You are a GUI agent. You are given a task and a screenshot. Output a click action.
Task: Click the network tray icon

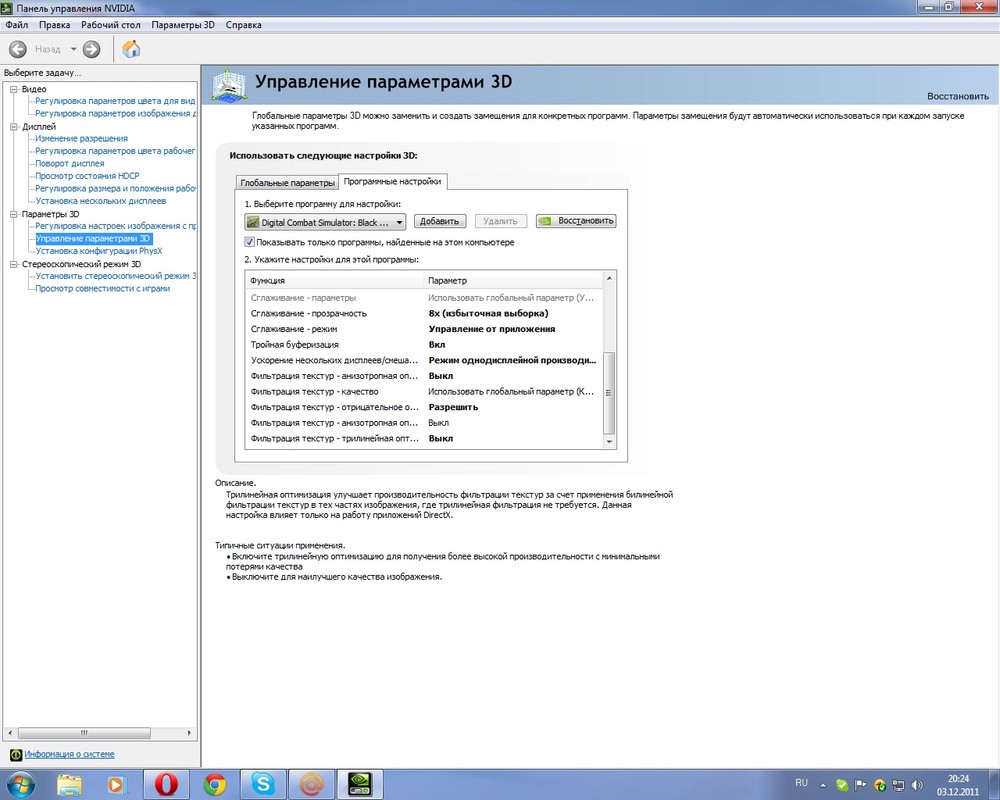[x=898, y=785]
